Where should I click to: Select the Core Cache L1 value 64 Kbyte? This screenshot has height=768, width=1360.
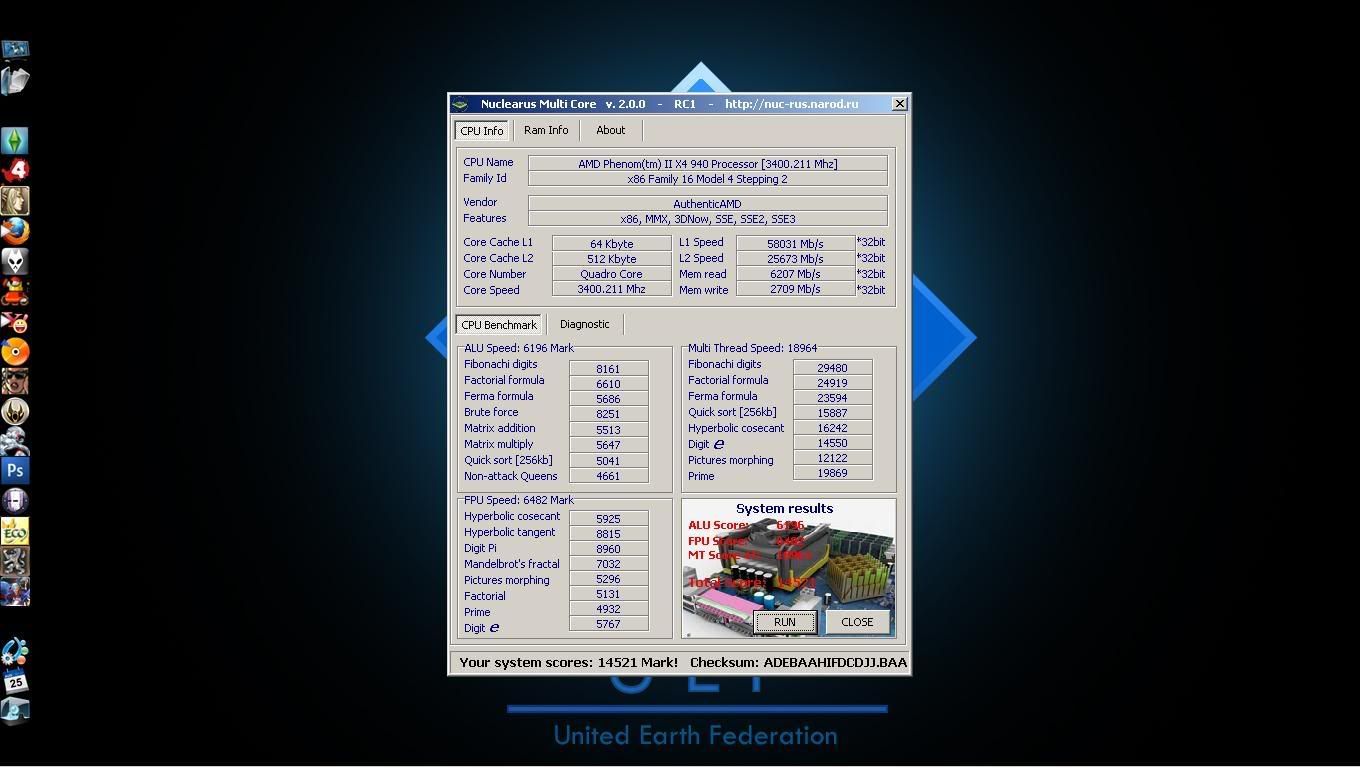(x=612, y=244)
